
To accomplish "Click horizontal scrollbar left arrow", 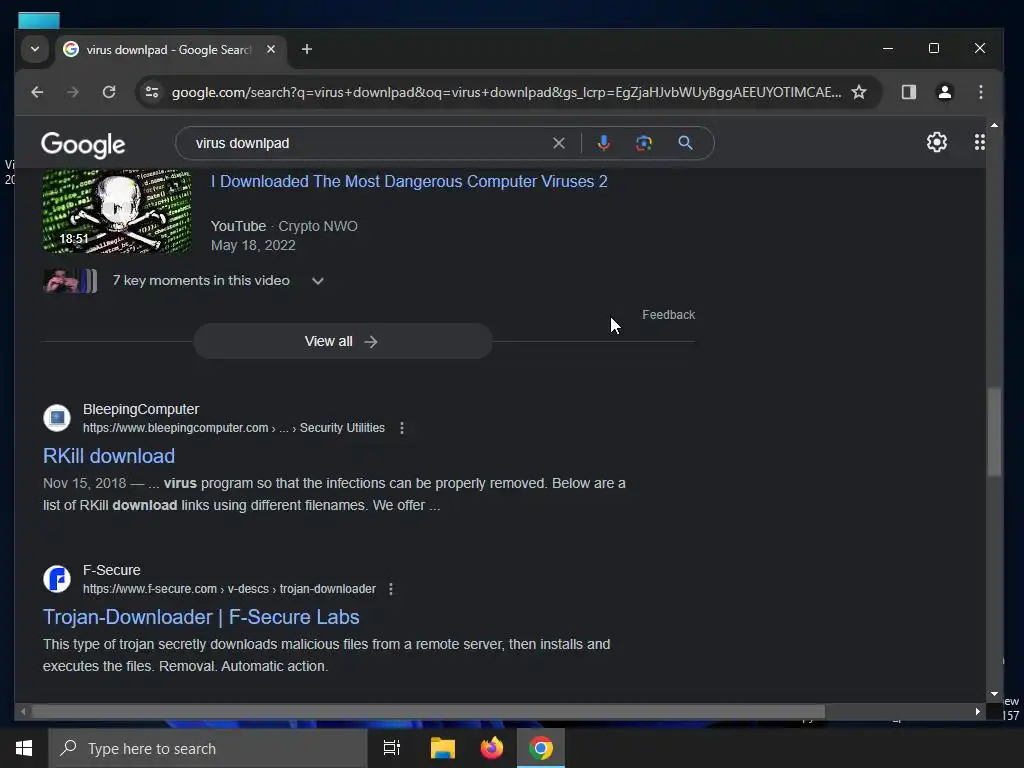I will click(x=23, y=711).
